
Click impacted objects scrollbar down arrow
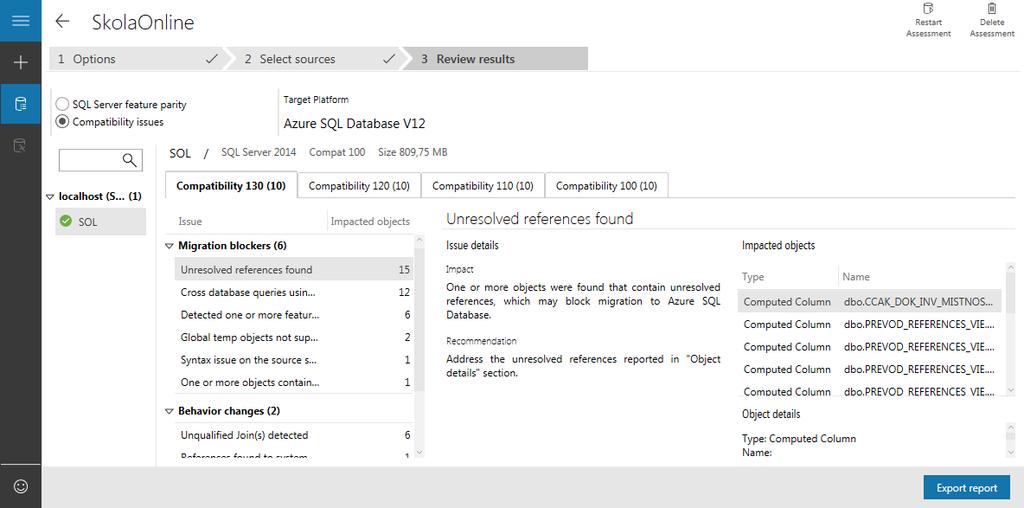click(x=1011, y=390)
